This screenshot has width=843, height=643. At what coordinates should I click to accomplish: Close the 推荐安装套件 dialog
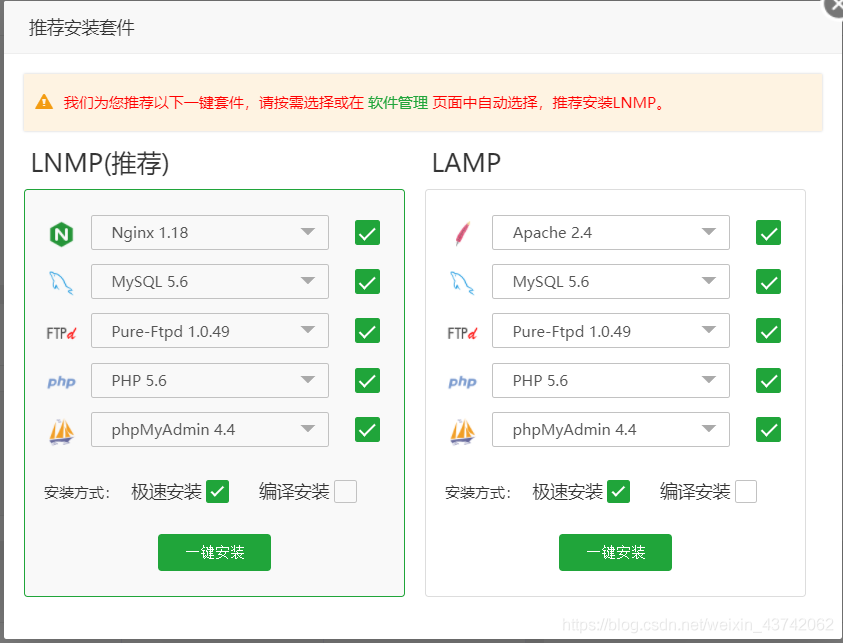pyautogui.click(x=833, y=6)
